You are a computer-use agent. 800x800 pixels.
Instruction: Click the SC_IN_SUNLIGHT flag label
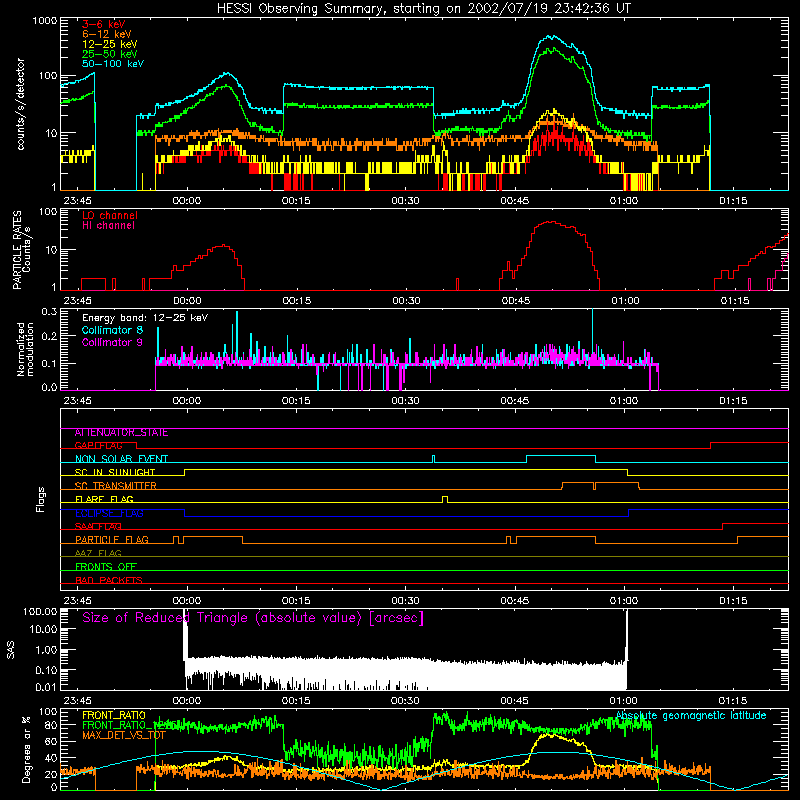click(115, 472)
